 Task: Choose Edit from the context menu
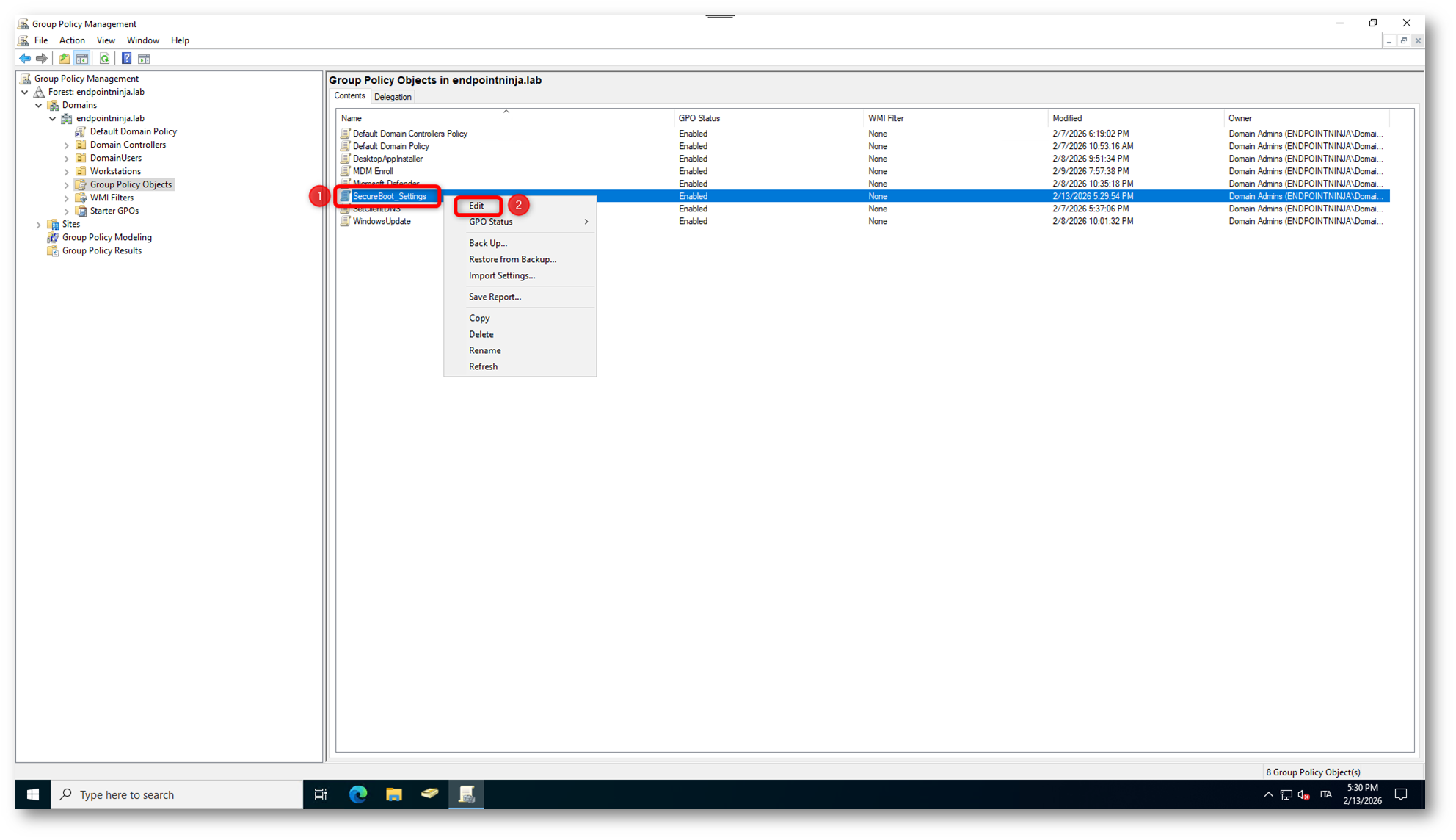pyautogui.click(x=476, y=206)
